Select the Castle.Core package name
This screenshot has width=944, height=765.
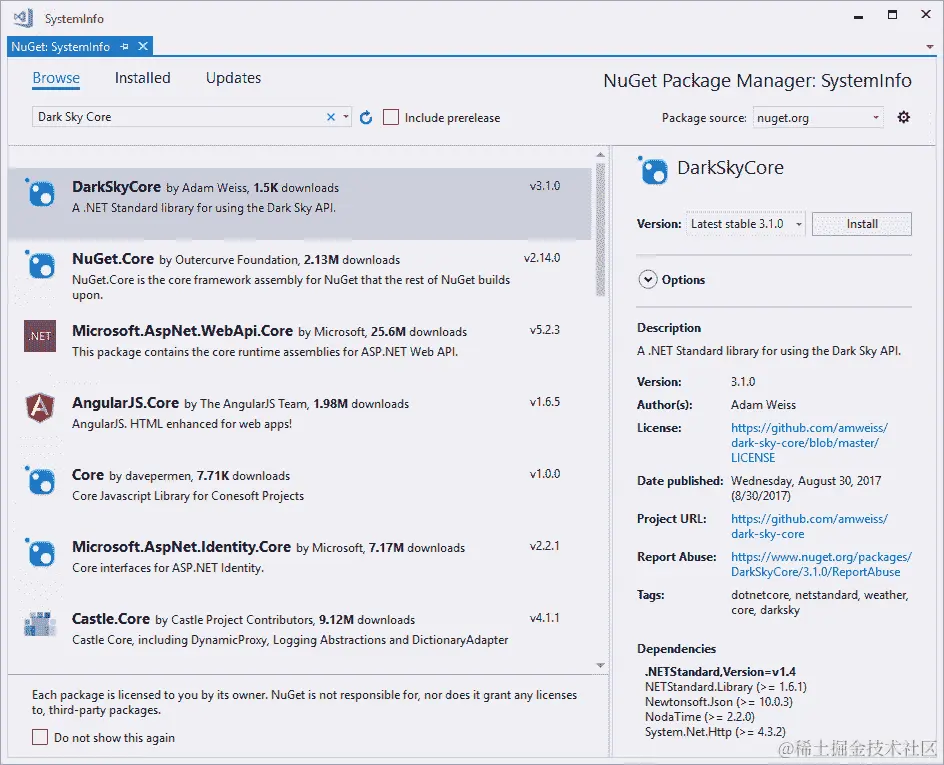pyautogui.click(x=111, y=619)
